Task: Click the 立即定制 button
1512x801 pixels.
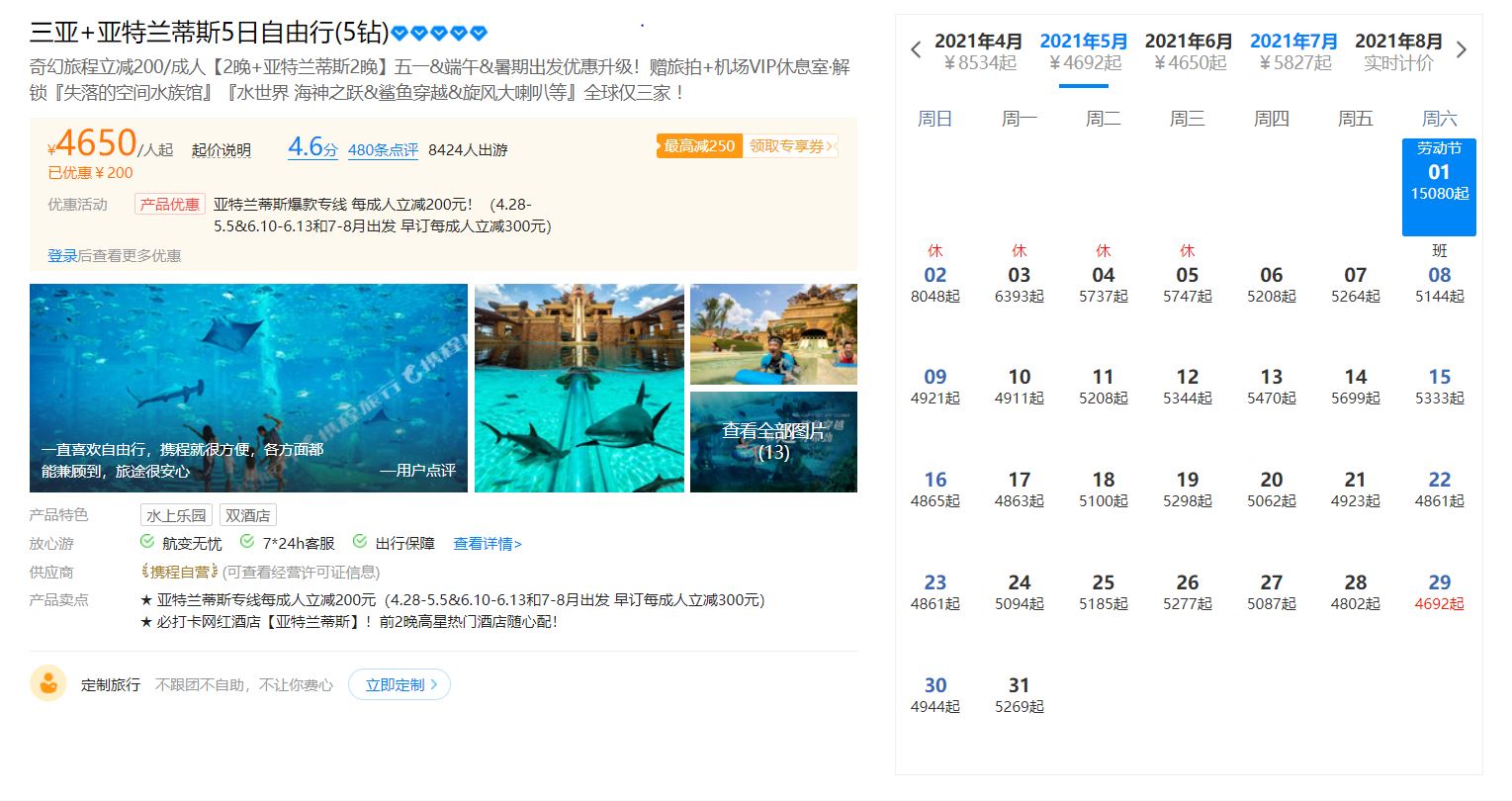Action: (400, 684)
